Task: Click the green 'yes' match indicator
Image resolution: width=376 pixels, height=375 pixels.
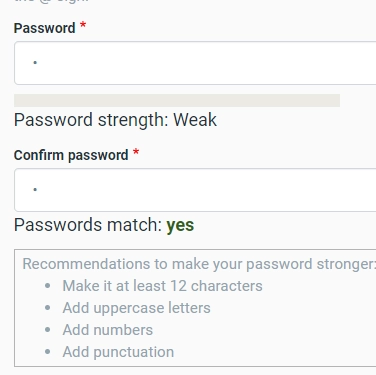Action: (180, 226)
